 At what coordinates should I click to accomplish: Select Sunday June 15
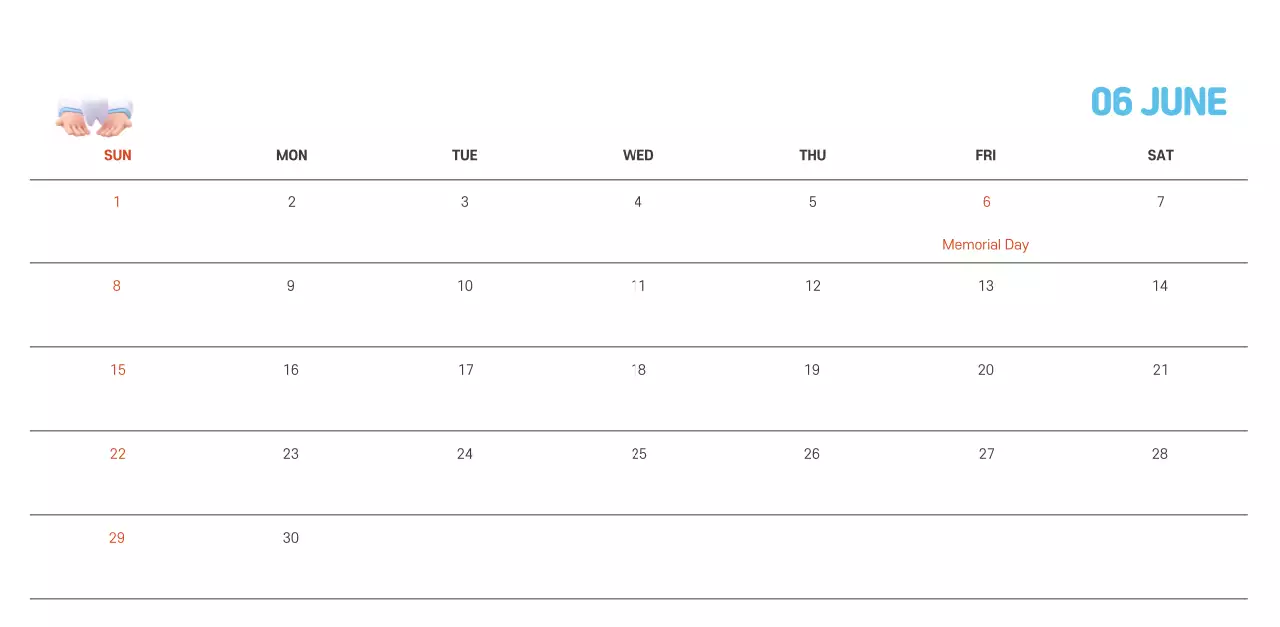(x=118, y=370)
